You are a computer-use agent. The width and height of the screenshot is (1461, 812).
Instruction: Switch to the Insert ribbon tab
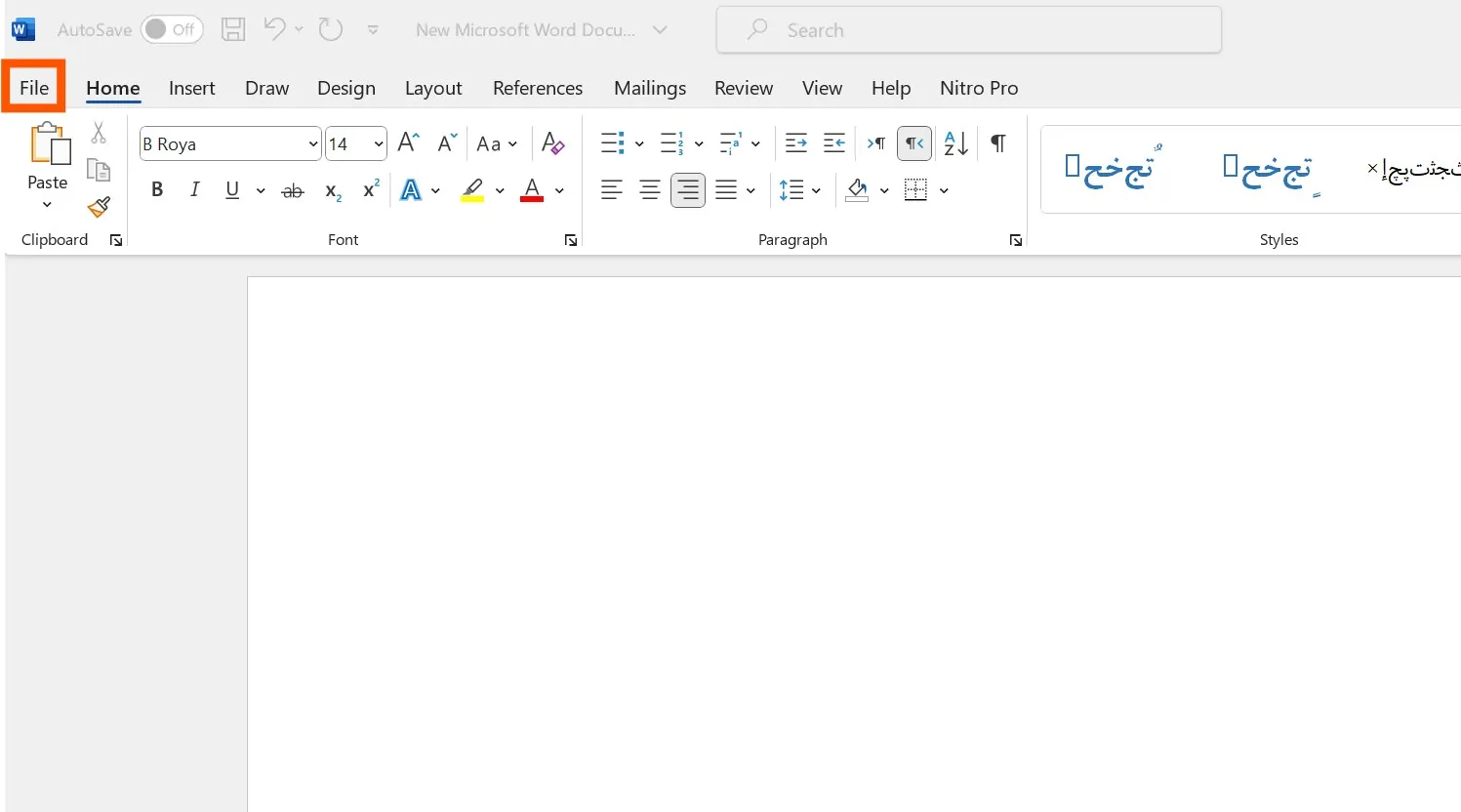(191, 88)
